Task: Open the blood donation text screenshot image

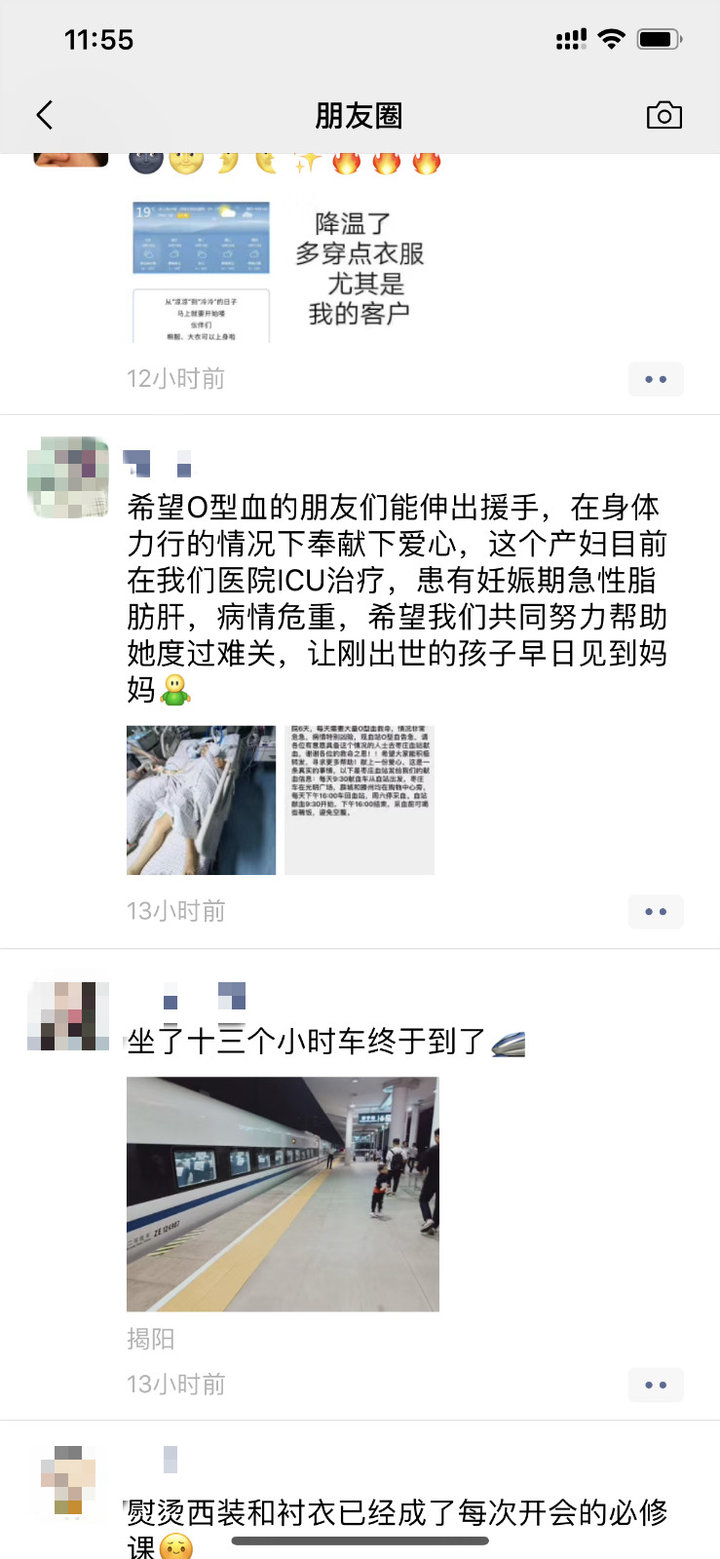Action: pos(360,800)
